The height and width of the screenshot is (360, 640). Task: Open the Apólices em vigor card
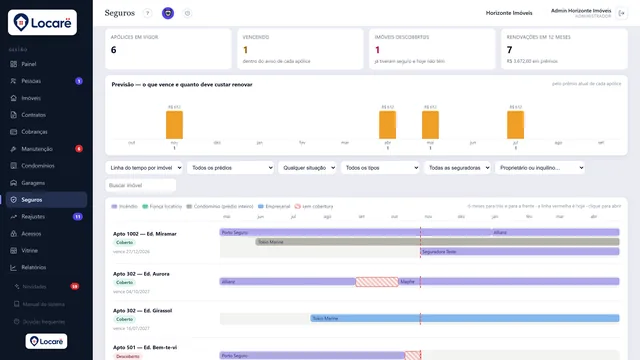pos(168,49)
